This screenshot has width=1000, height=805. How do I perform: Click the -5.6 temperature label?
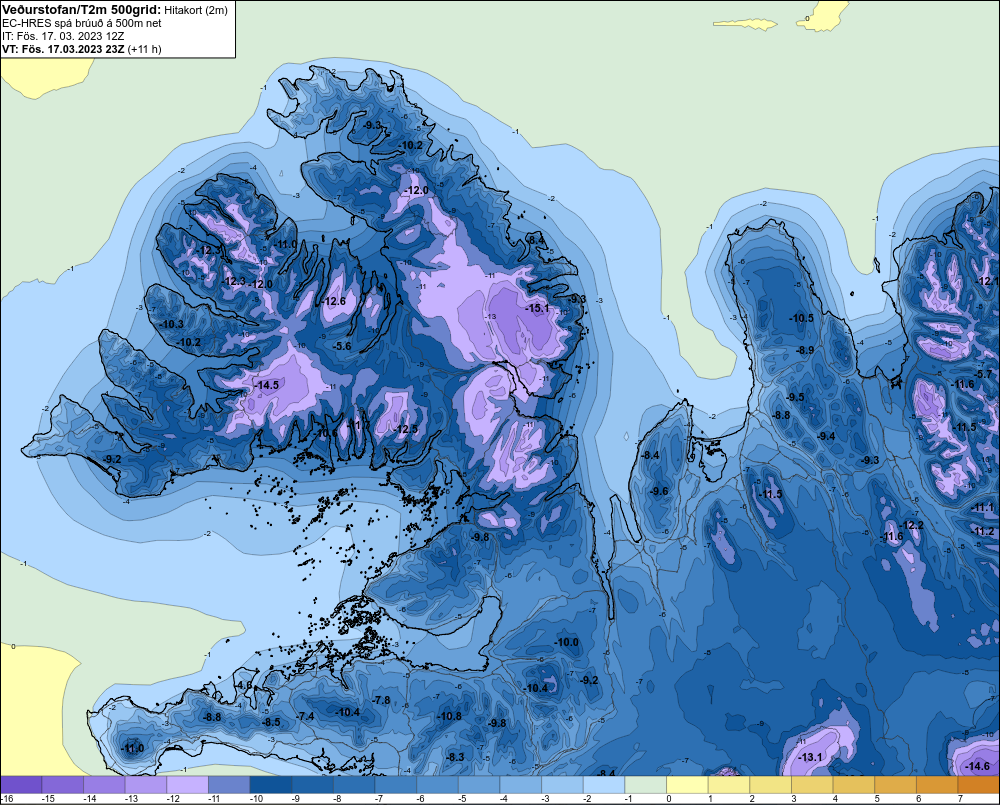coord(342,346)
